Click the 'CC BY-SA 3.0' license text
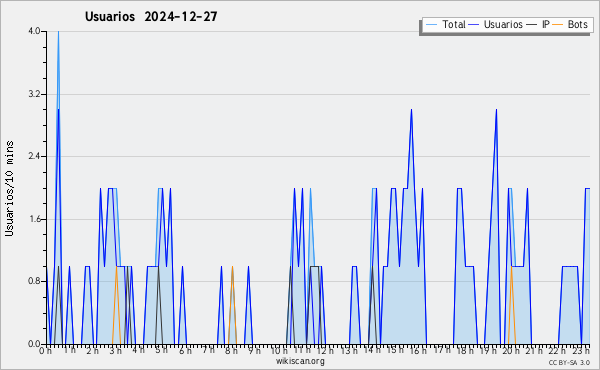This screenshot has height=370, width=600. tap(569, 362)
